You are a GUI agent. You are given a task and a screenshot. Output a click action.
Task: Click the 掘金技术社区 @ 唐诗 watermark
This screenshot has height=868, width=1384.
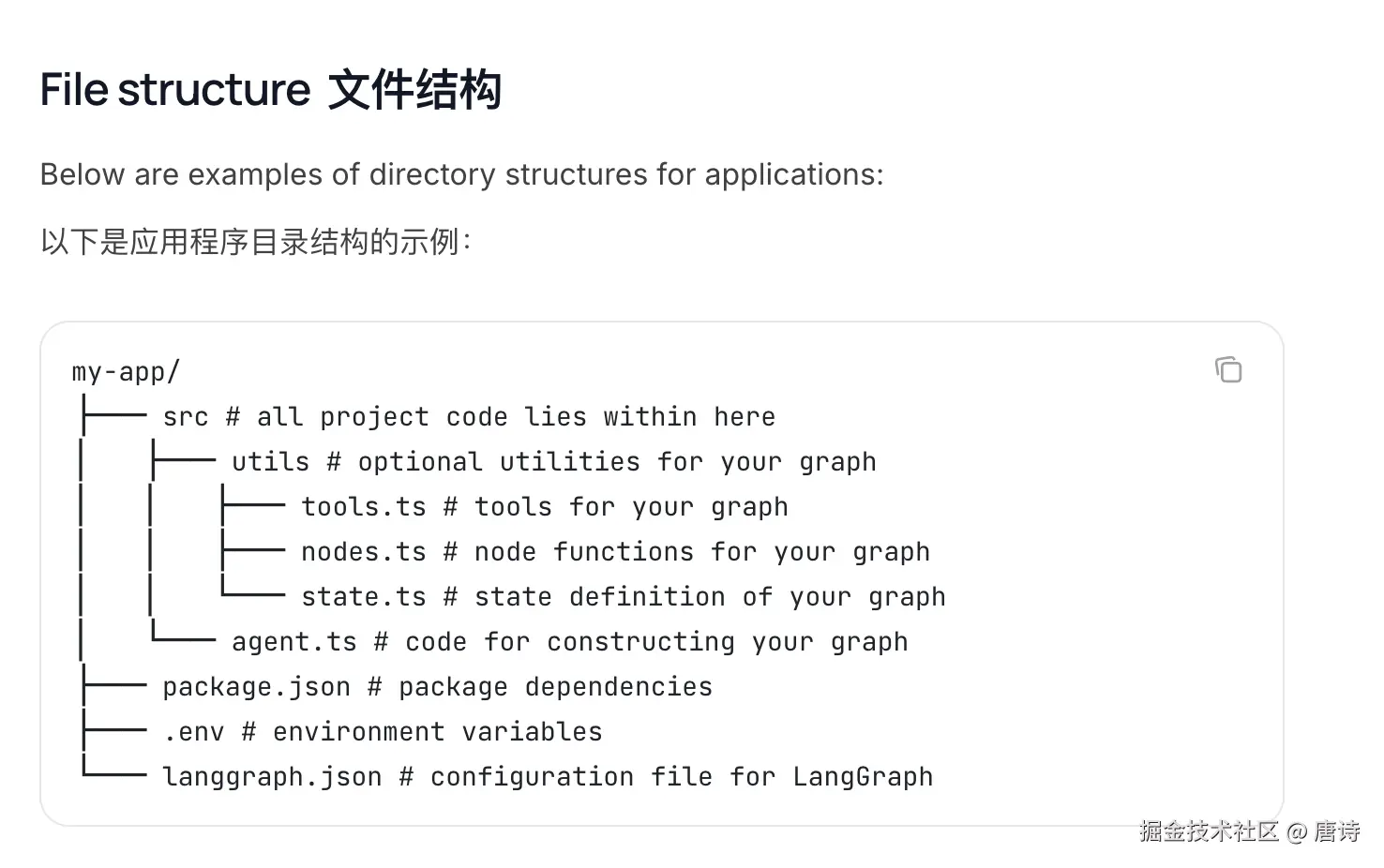click(1249, 831)
